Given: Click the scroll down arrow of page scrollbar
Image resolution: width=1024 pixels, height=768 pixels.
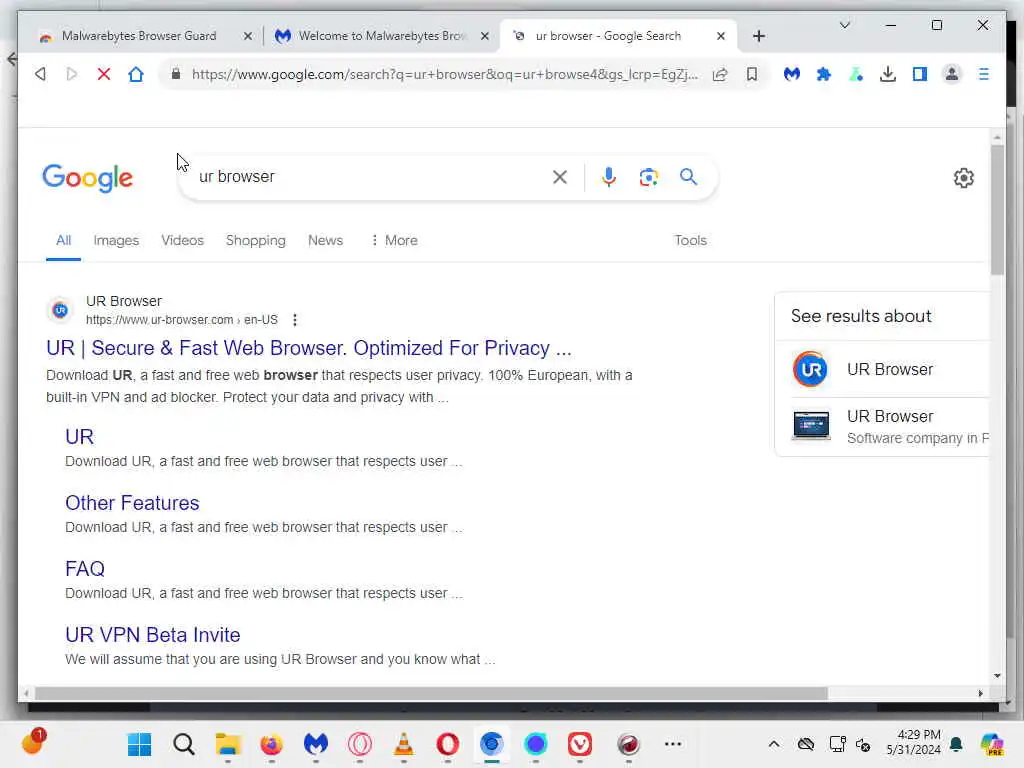Looking at the screenshot, I should (x=997, y=676).
